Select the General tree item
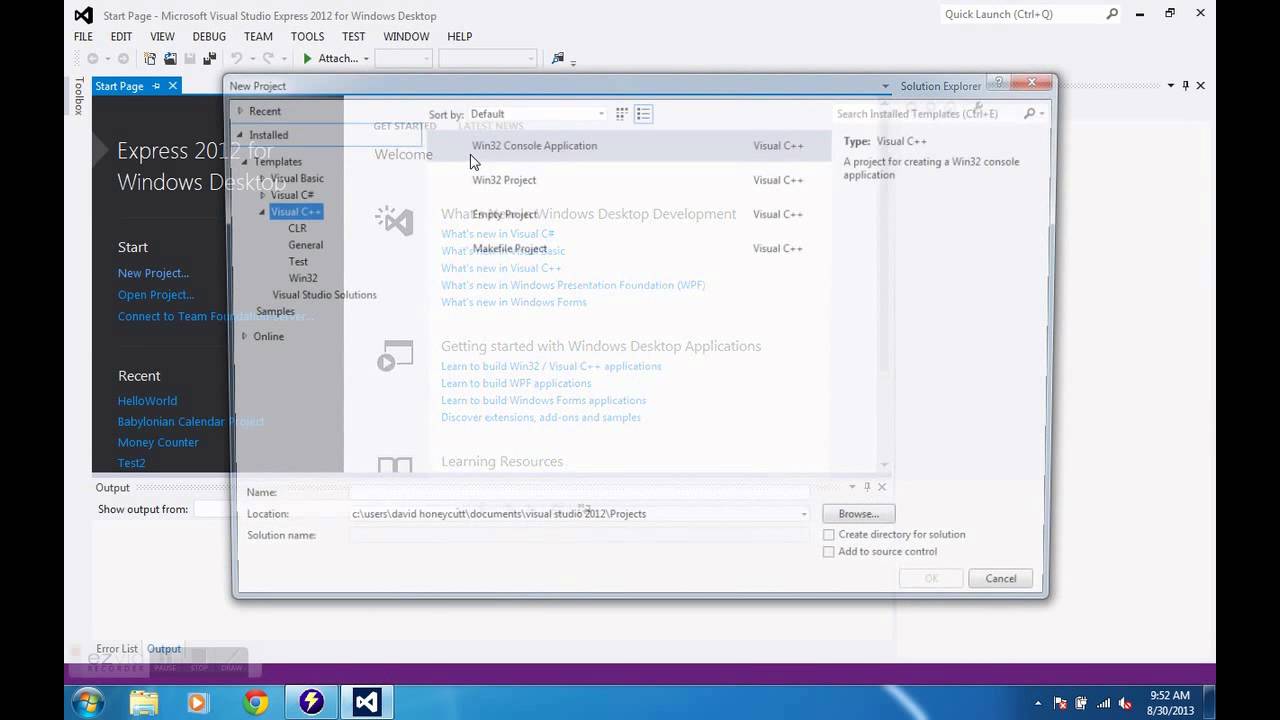The width and height of the screenshot is (1280, 720). click(305, 245)
